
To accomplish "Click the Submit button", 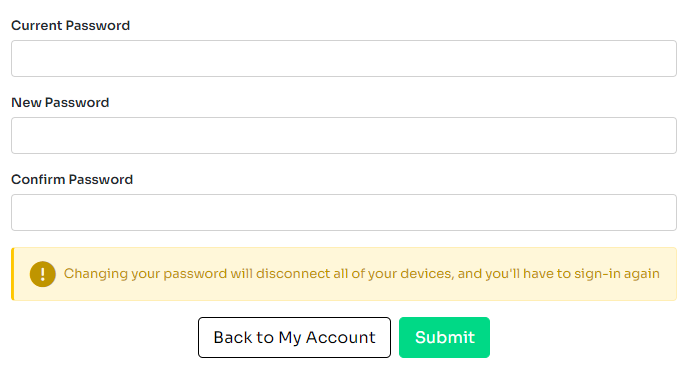I will click(444, 337).
